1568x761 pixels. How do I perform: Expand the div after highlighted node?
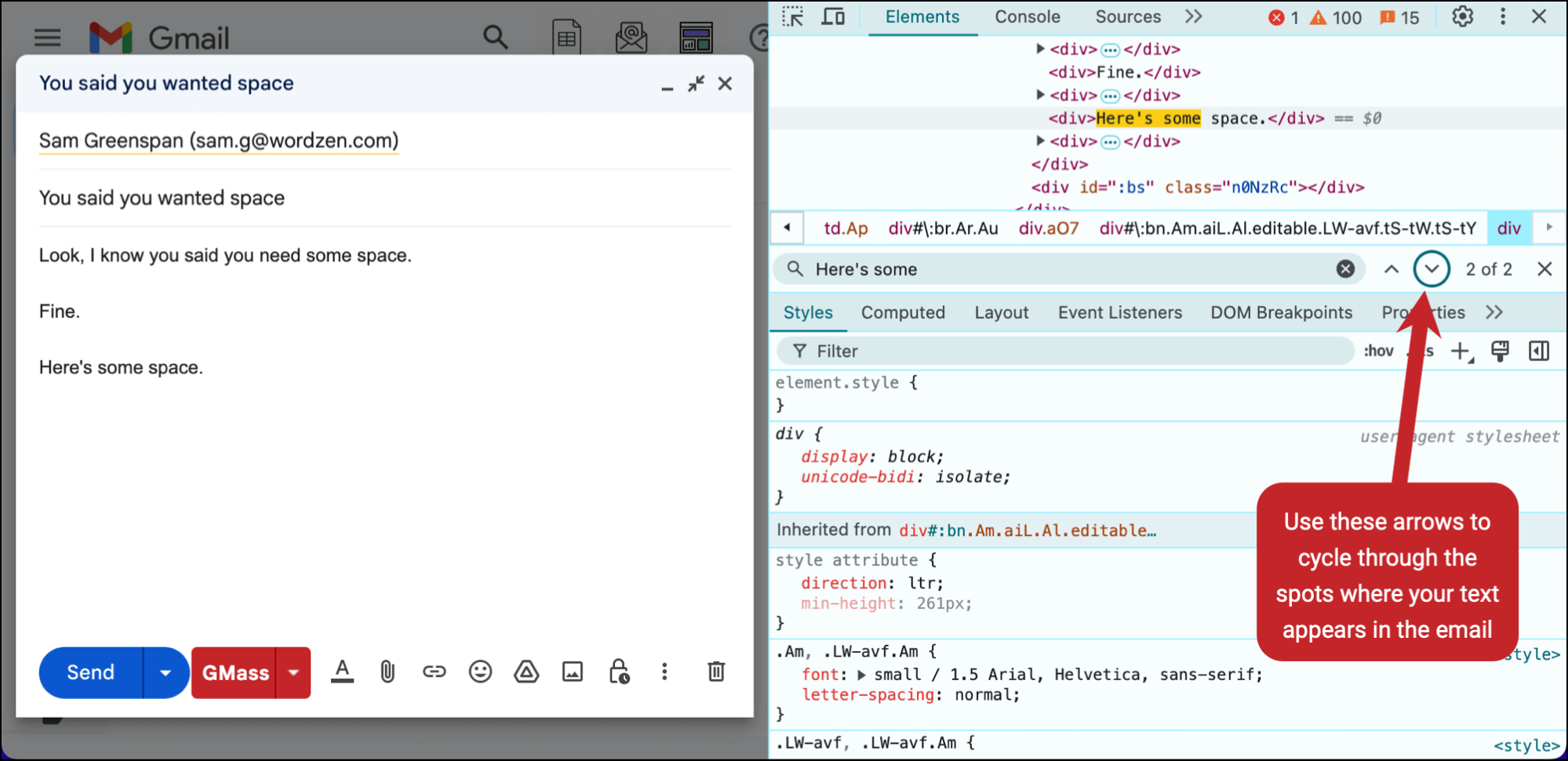[x=1040, y=141]
